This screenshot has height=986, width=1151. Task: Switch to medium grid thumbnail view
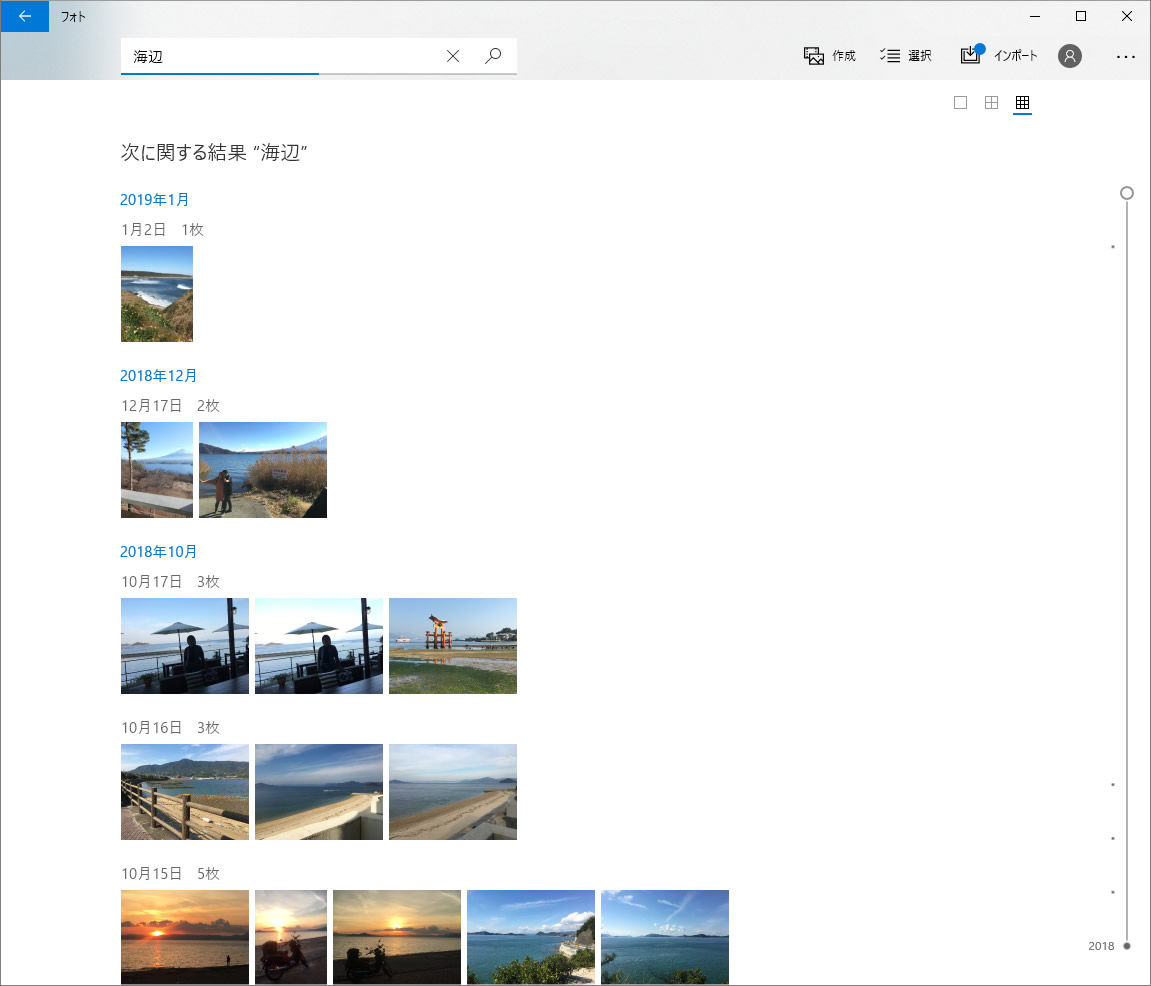point(991,103)
